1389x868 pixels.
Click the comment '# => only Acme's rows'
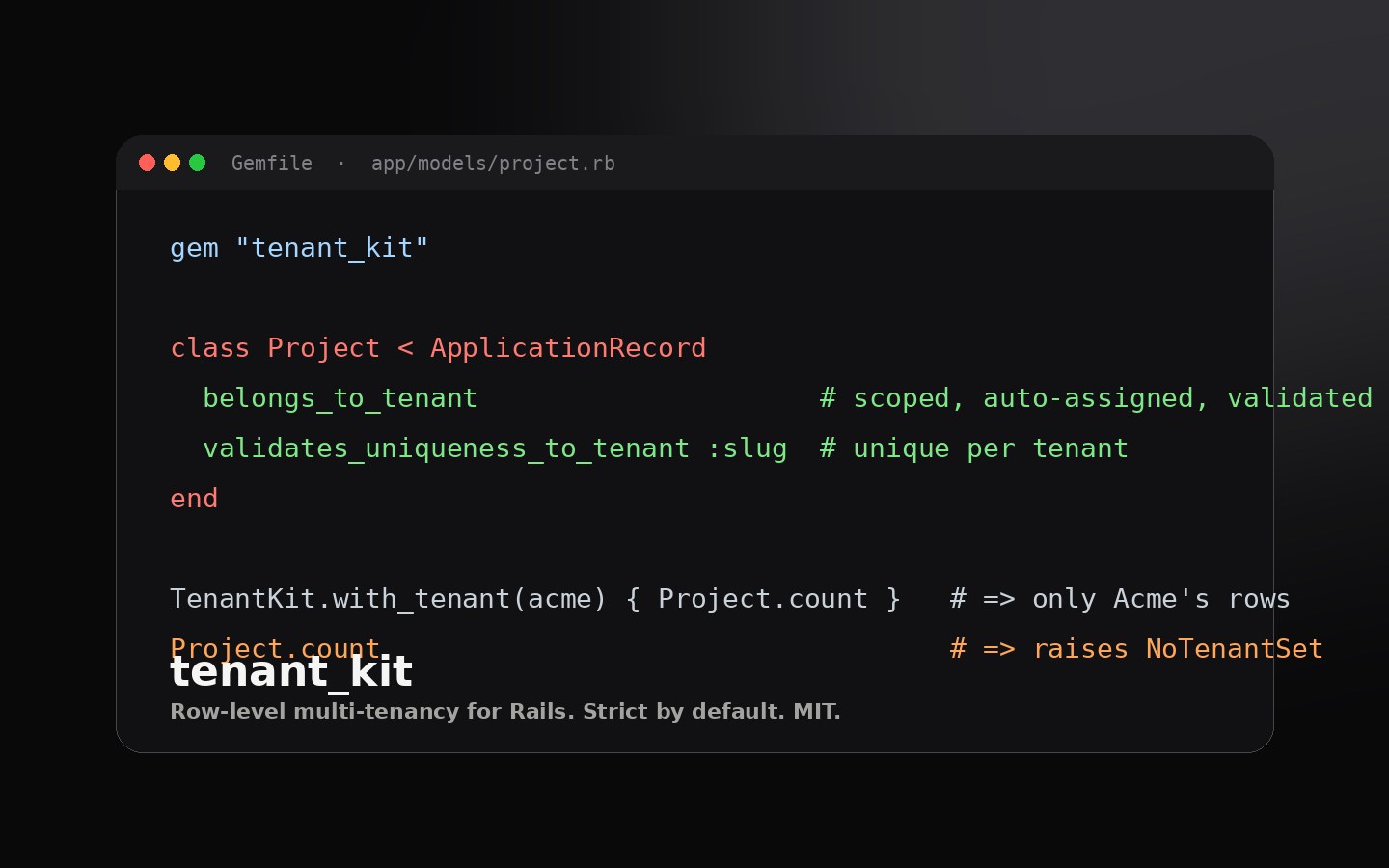1120,599
